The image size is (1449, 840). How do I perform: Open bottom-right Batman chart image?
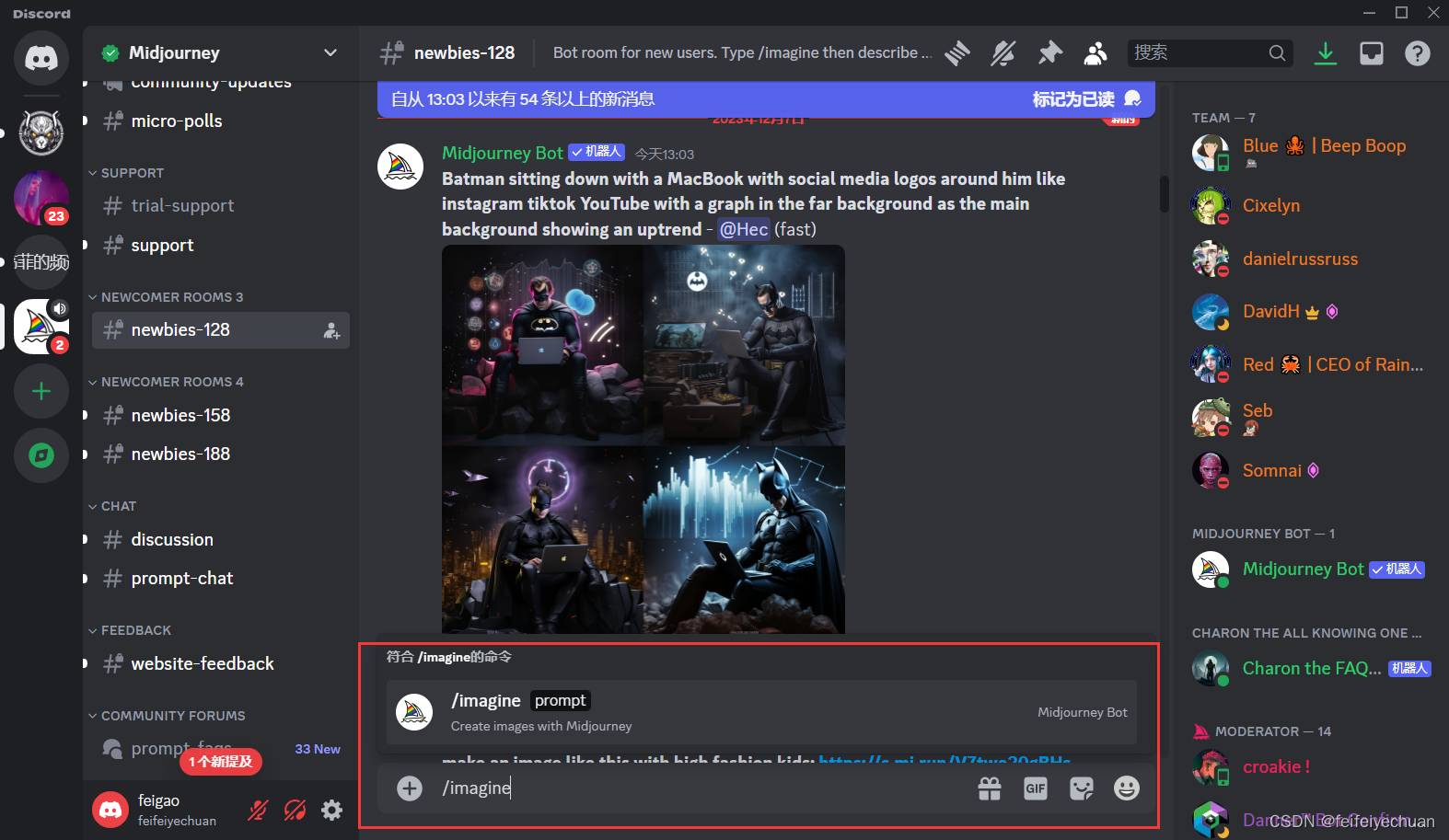pos(745,540)
